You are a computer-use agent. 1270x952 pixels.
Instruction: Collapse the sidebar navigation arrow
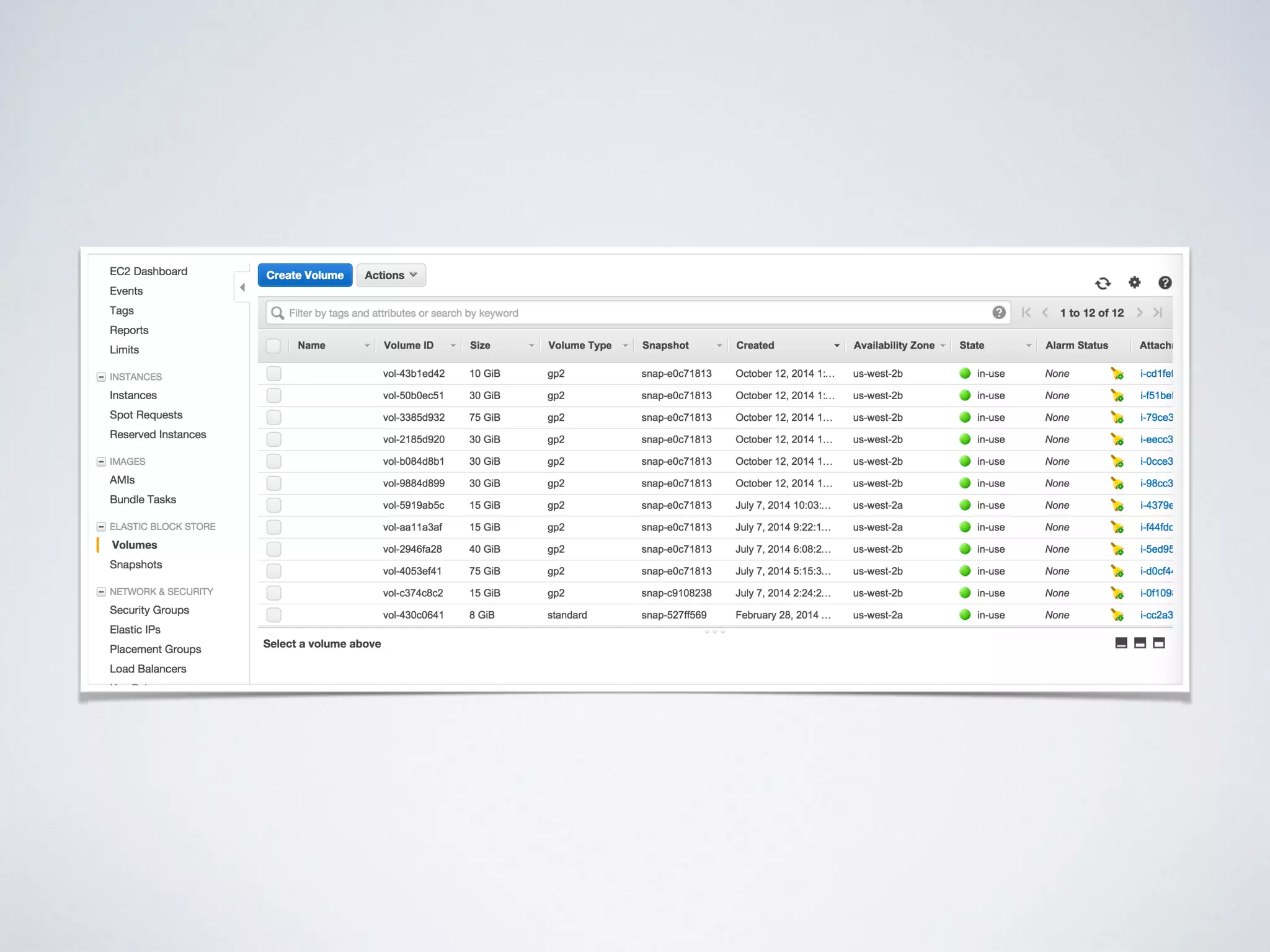(x=242, y=287)
